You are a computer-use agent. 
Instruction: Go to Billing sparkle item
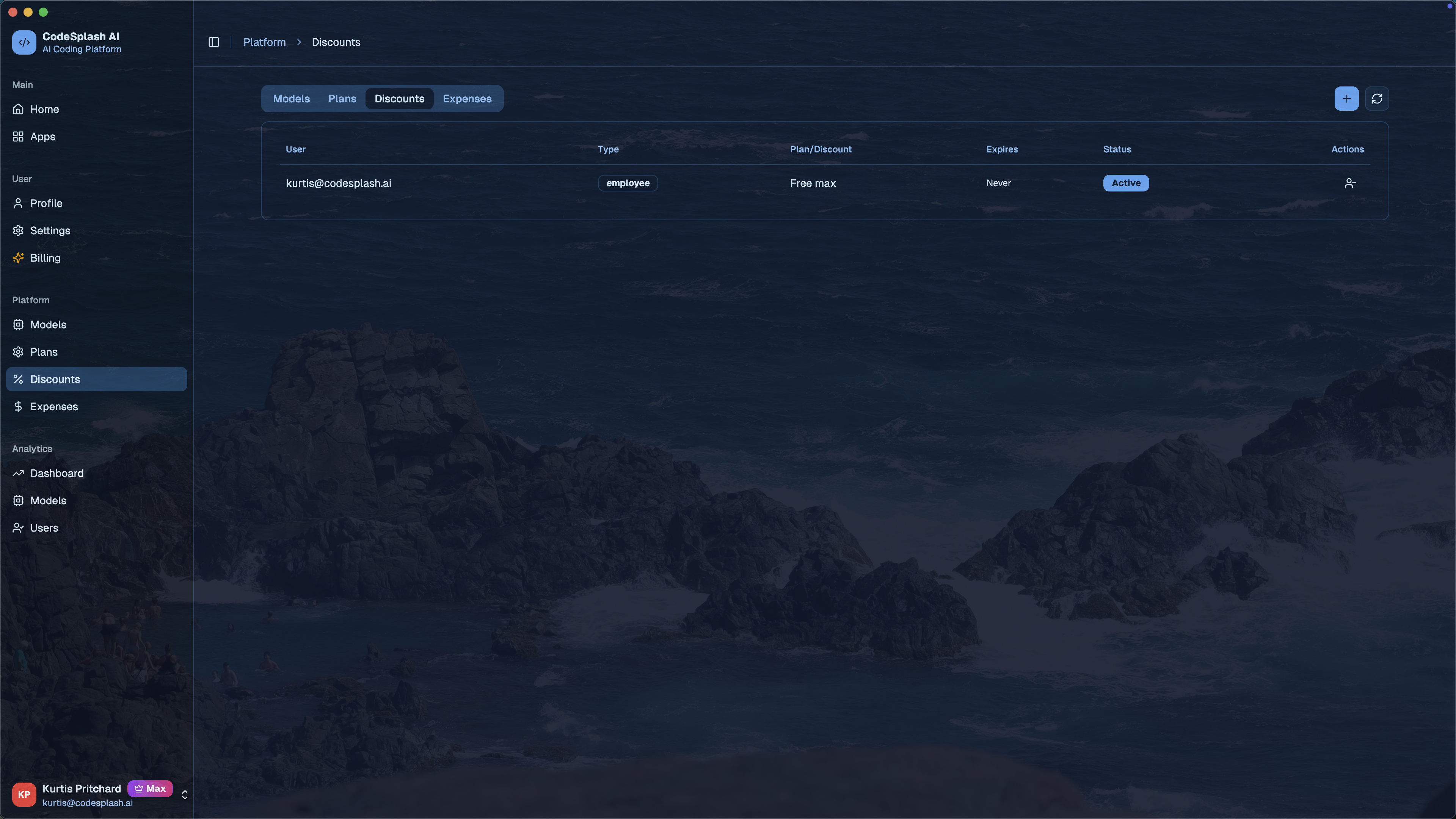pyautogui.click(x=45, y=258)
